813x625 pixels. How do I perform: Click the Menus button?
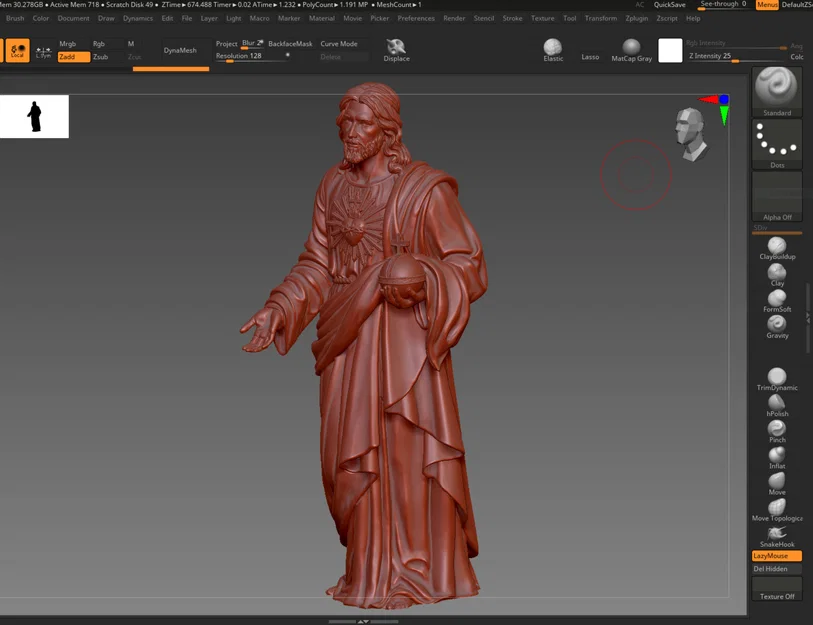click(767, 5)
